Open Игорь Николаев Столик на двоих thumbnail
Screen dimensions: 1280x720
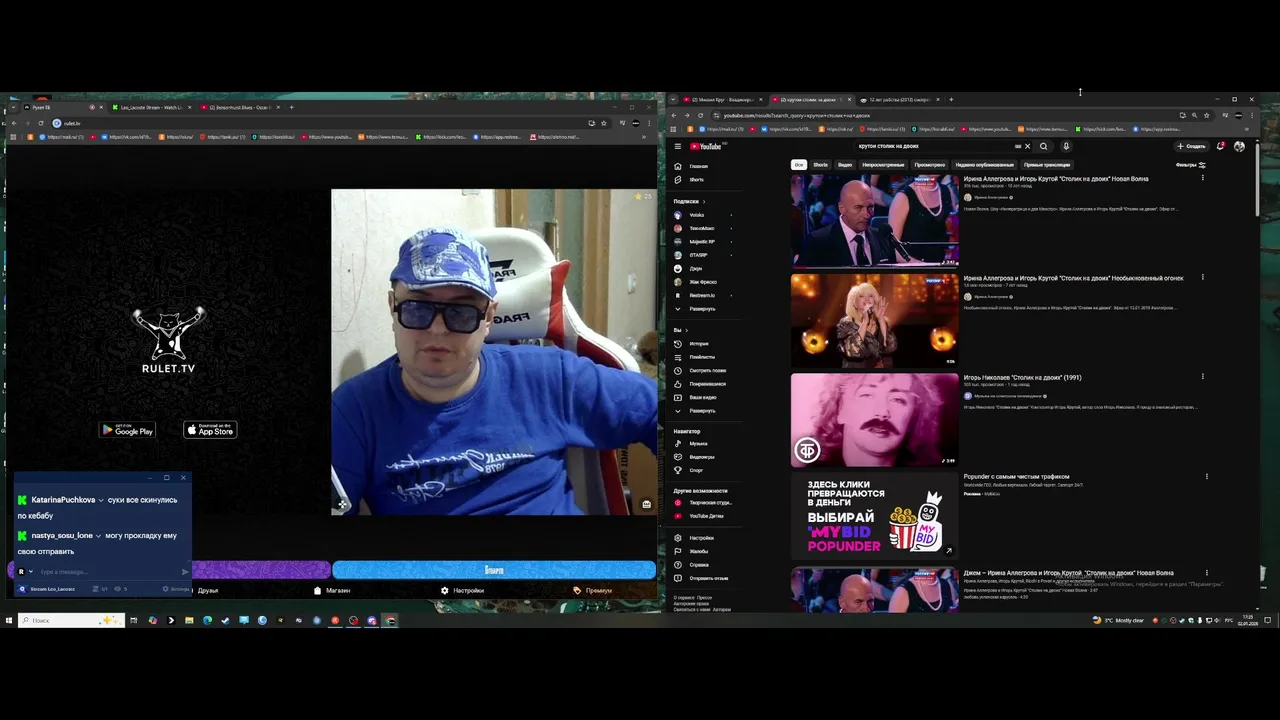point(875,420)
